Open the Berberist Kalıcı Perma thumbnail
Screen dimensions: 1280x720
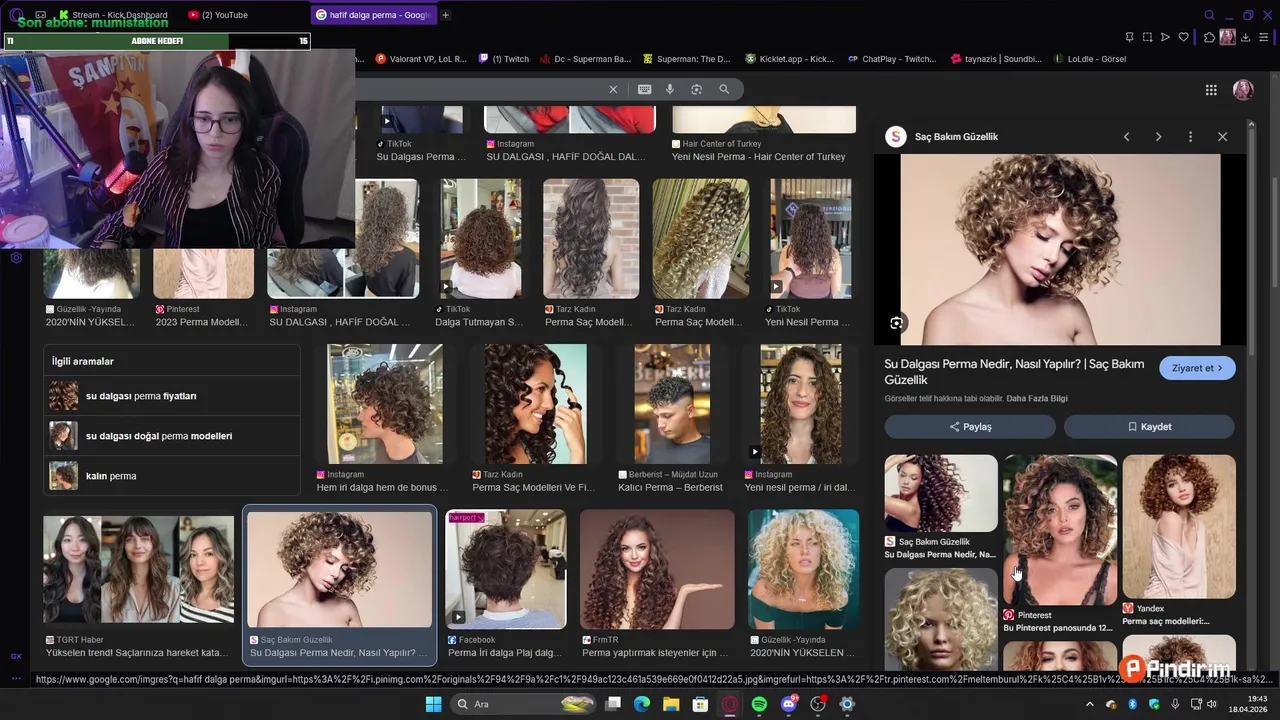pos(672,404)
